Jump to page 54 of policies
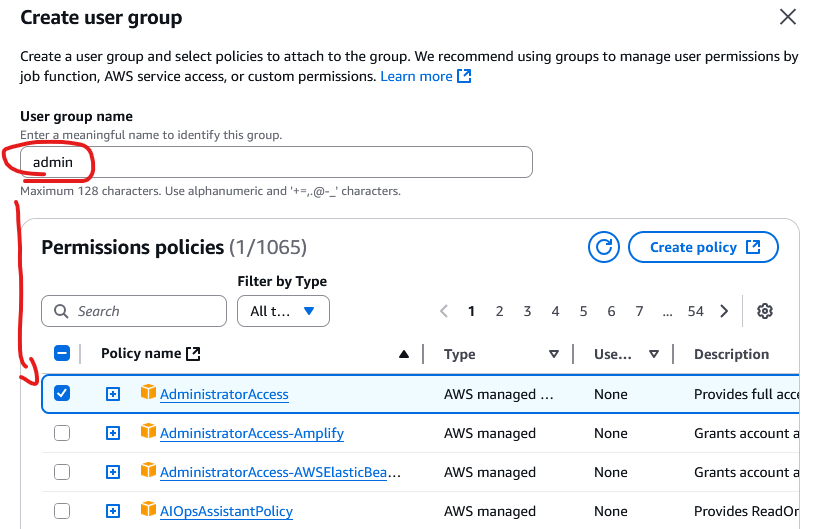 pyautogui.click(x=696, y=311)
